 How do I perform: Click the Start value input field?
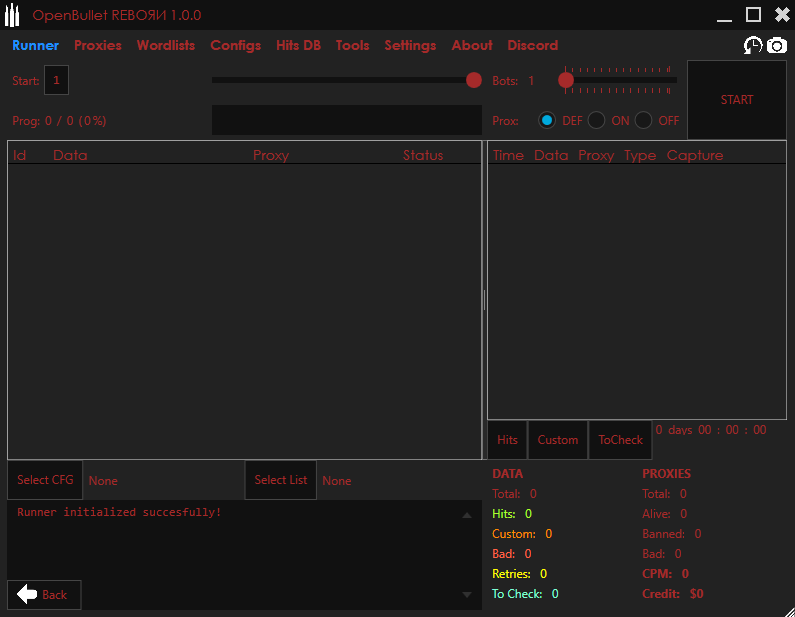(x=56, y=80)
